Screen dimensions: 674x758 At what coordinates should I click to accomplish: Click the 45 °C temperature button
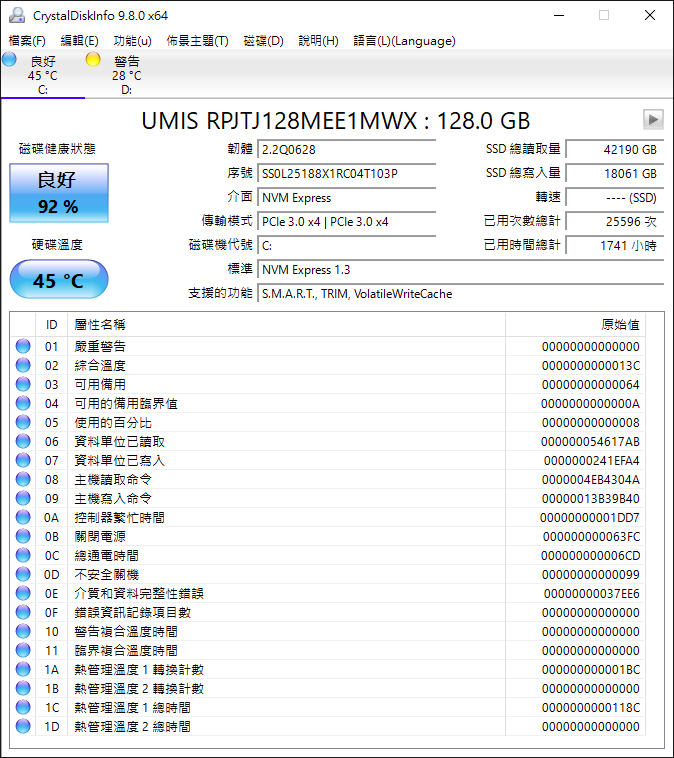tap(59, 279)
